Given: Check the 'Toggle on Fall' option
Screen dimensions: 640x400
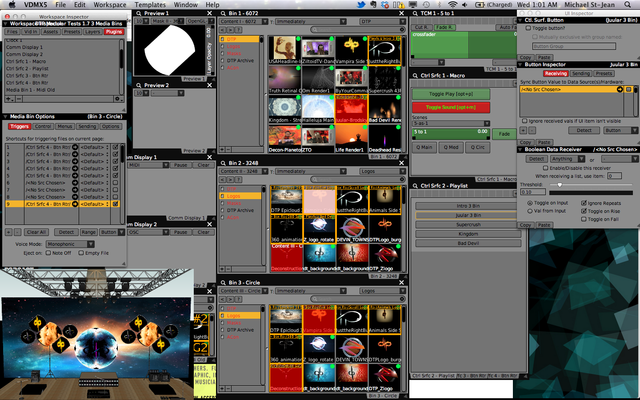Looking at the screenshot, I should (584, 219).
